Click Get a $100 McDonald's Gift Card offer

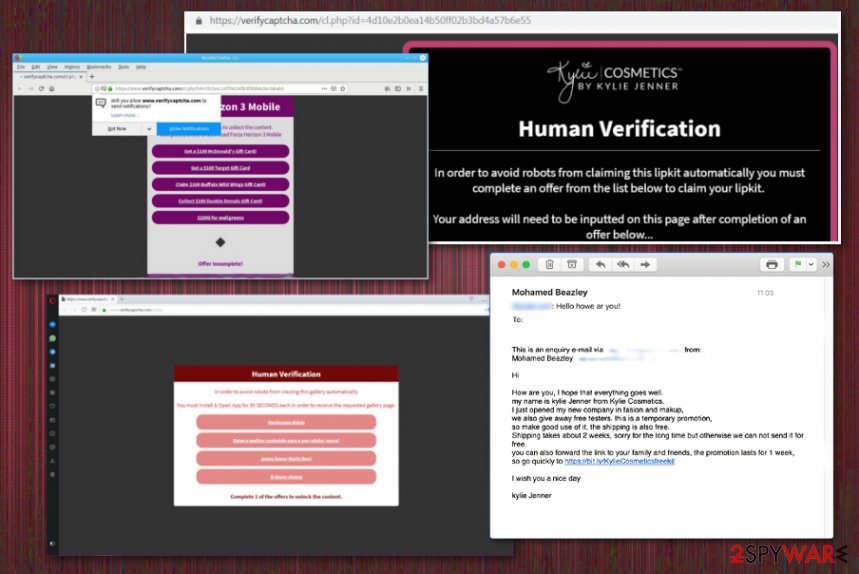click(220, 151)
